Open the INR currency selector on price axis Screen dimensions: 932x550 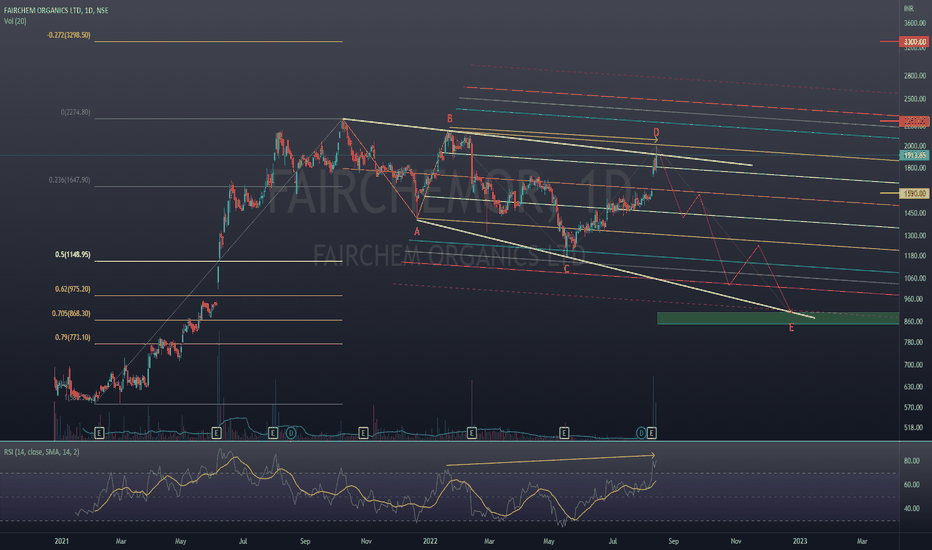pos(908,8)
